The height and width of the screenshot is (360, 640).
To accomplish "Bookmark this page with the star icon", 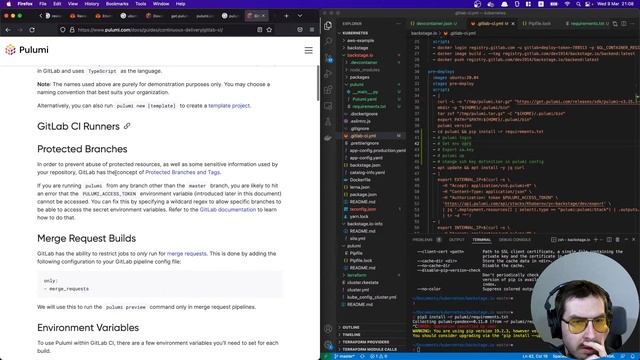I will [269, 30].
